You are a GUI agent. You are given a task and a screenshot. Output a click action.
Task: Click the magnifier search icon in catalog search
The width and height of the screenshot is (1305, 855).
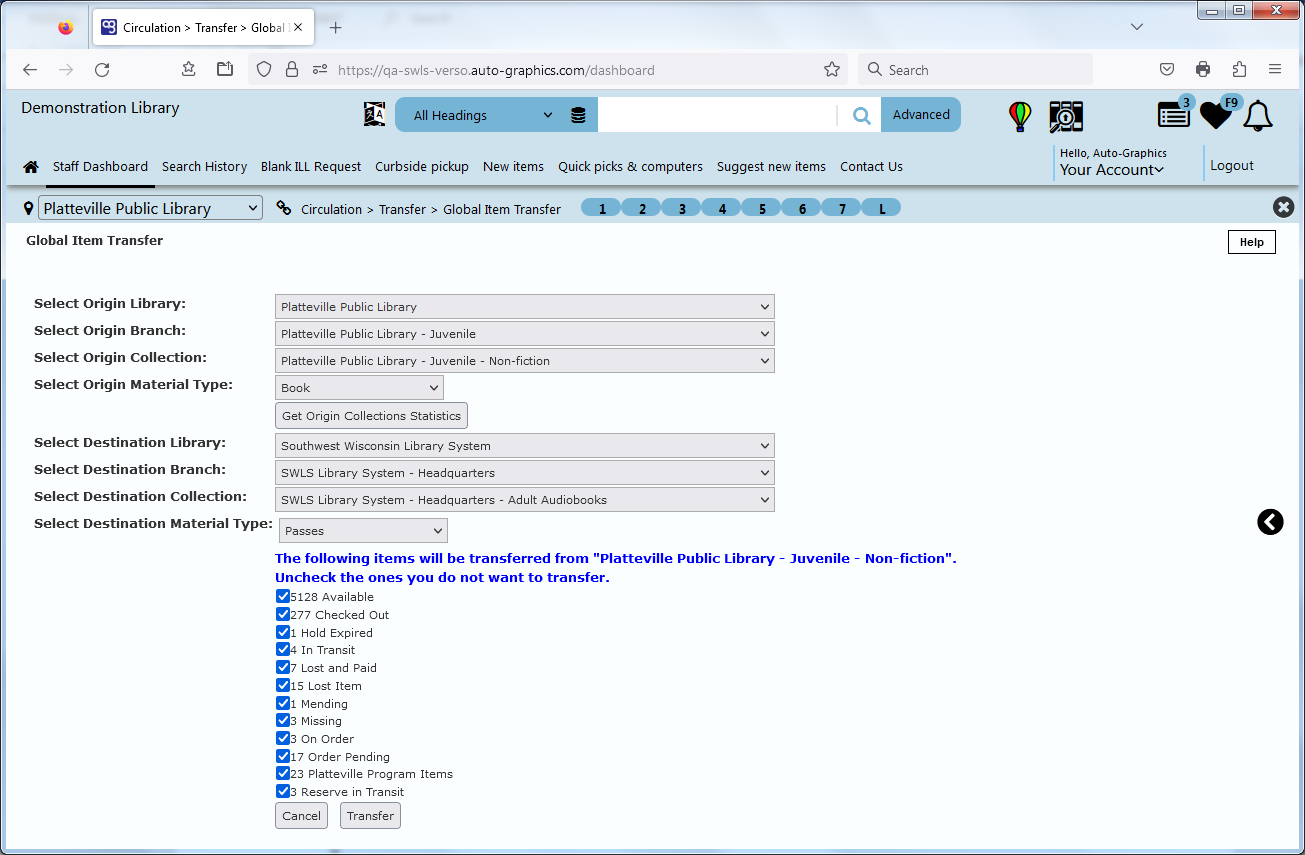click(861, 115)
